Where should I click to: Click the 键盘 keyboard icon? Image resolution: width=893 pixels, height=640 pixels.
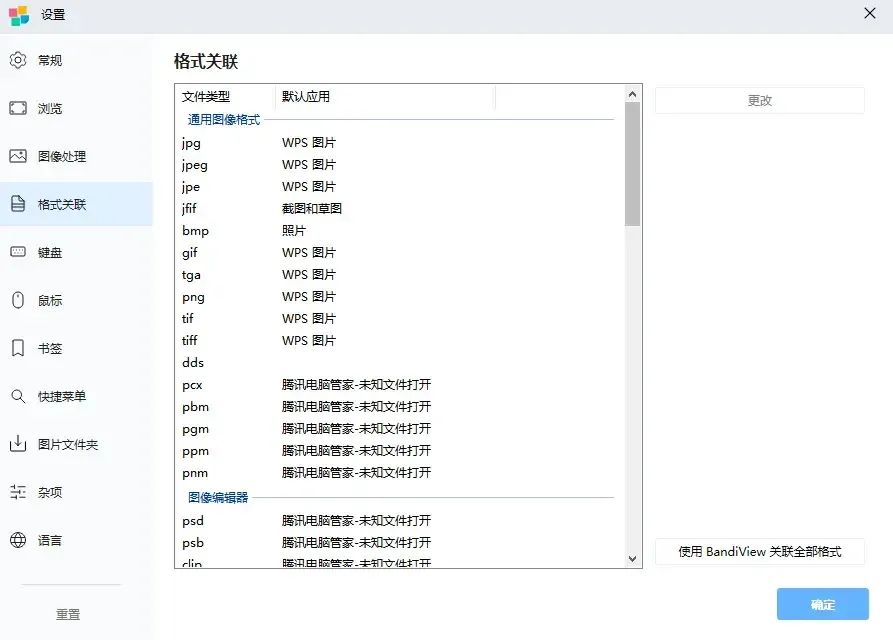[x=18, y=252]
